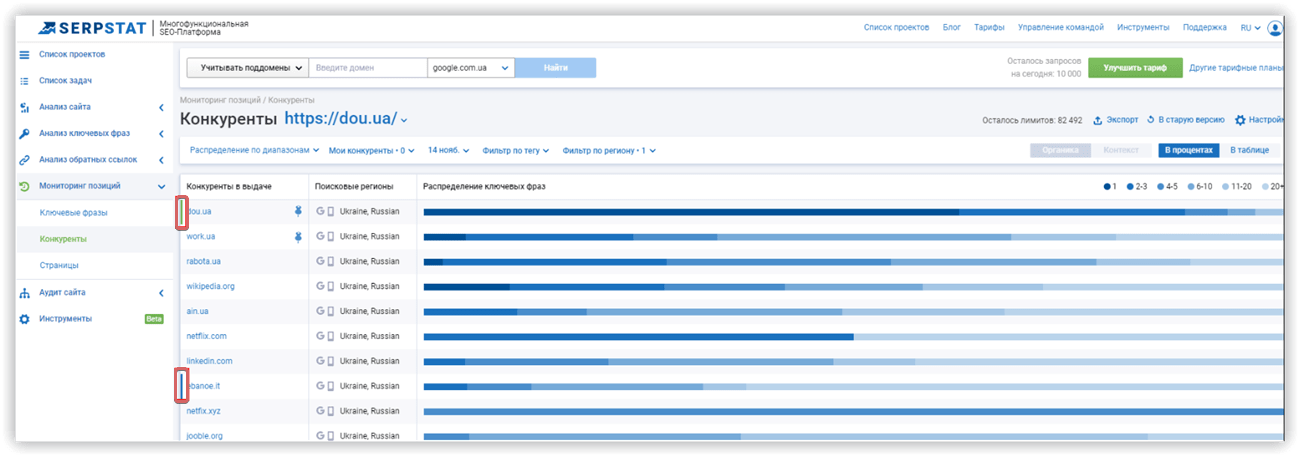Open the Настройки gear icon
Screen dimensions: 1300x457
point(1240,120)
